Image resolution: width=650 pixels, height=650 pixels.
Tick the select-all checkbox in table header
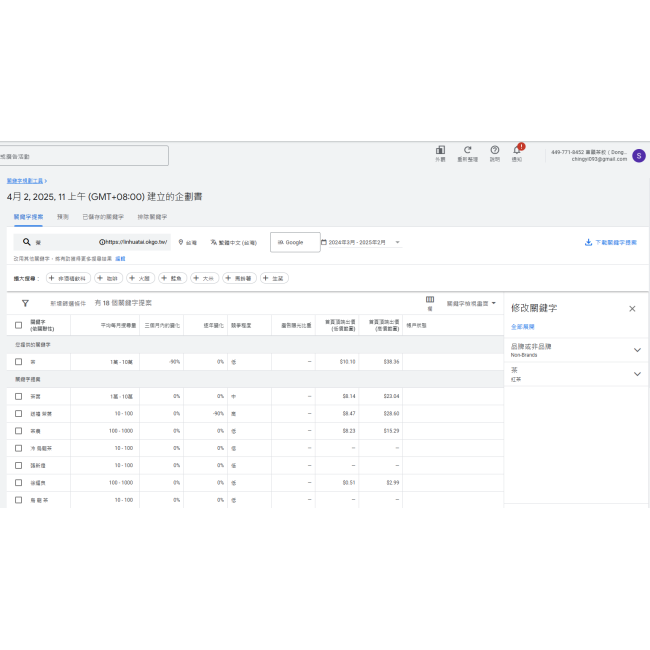coord(18,325)
